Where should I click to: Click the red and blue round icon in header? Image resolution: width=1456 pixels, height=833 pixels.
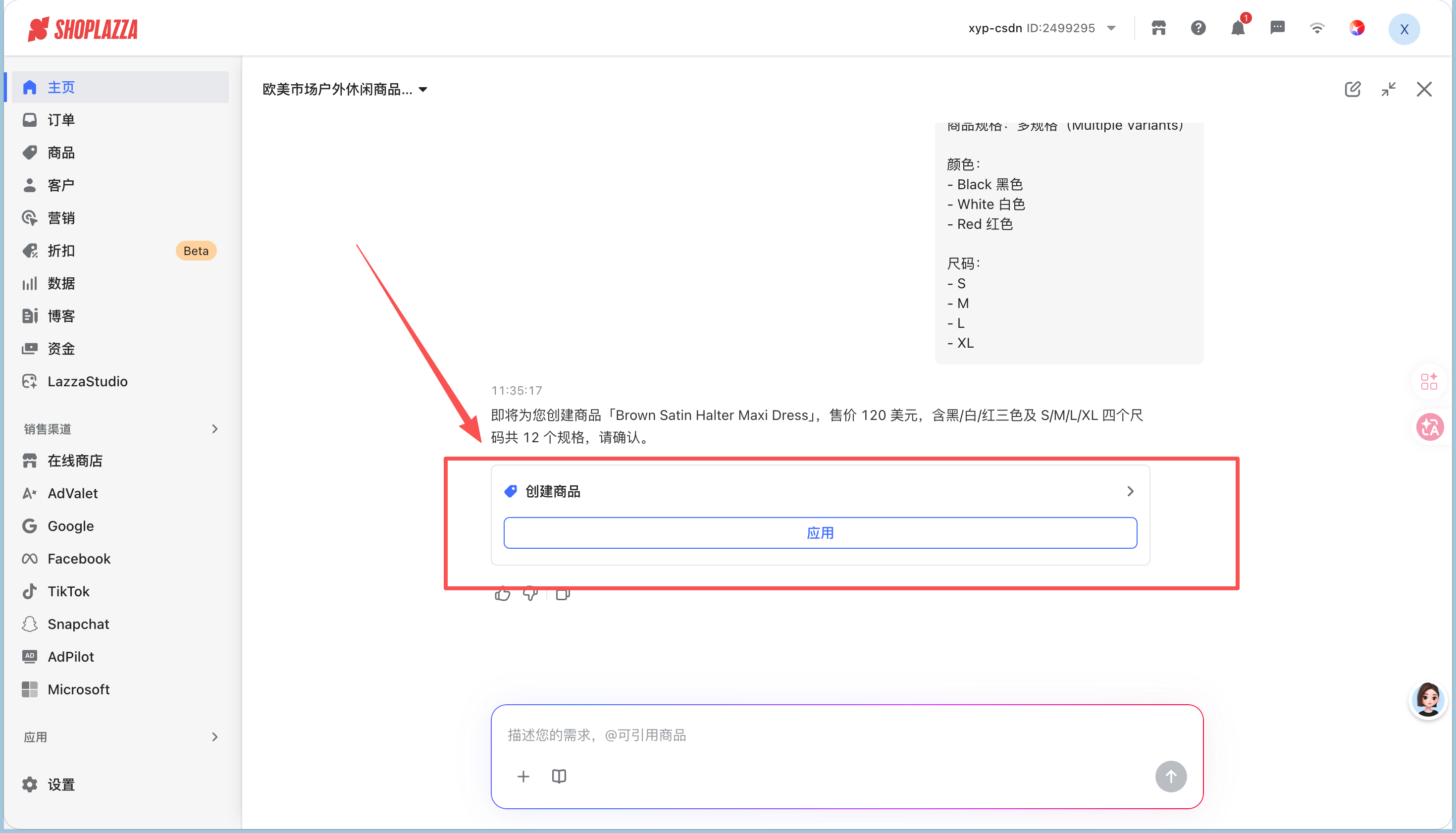1356,28
